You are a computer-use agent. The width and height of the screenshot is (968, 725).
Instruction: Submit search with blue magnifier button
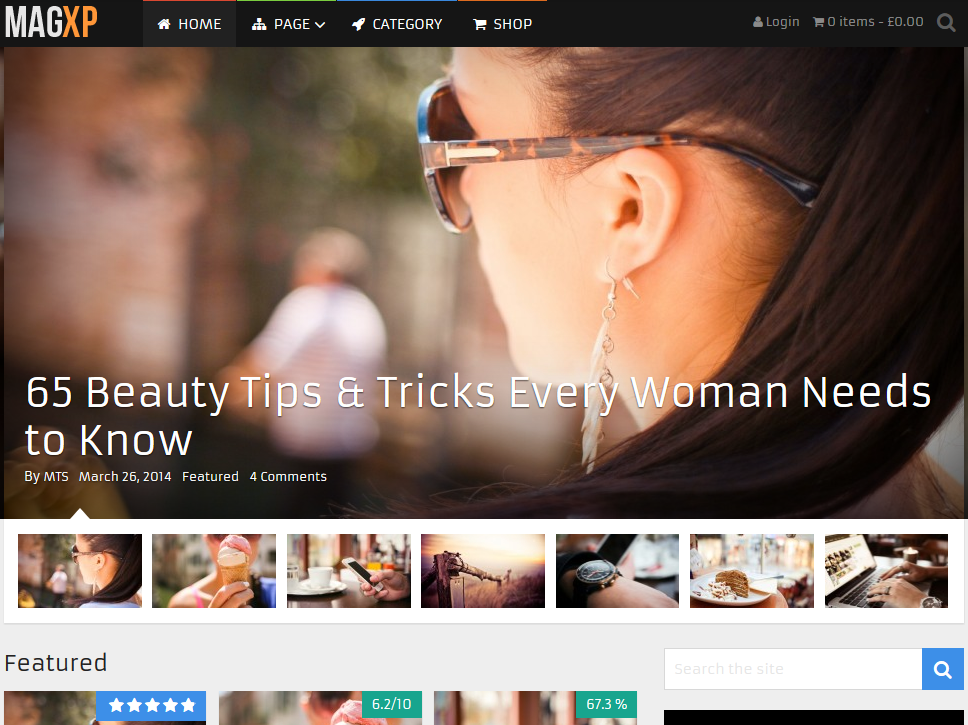pos(943,669)
